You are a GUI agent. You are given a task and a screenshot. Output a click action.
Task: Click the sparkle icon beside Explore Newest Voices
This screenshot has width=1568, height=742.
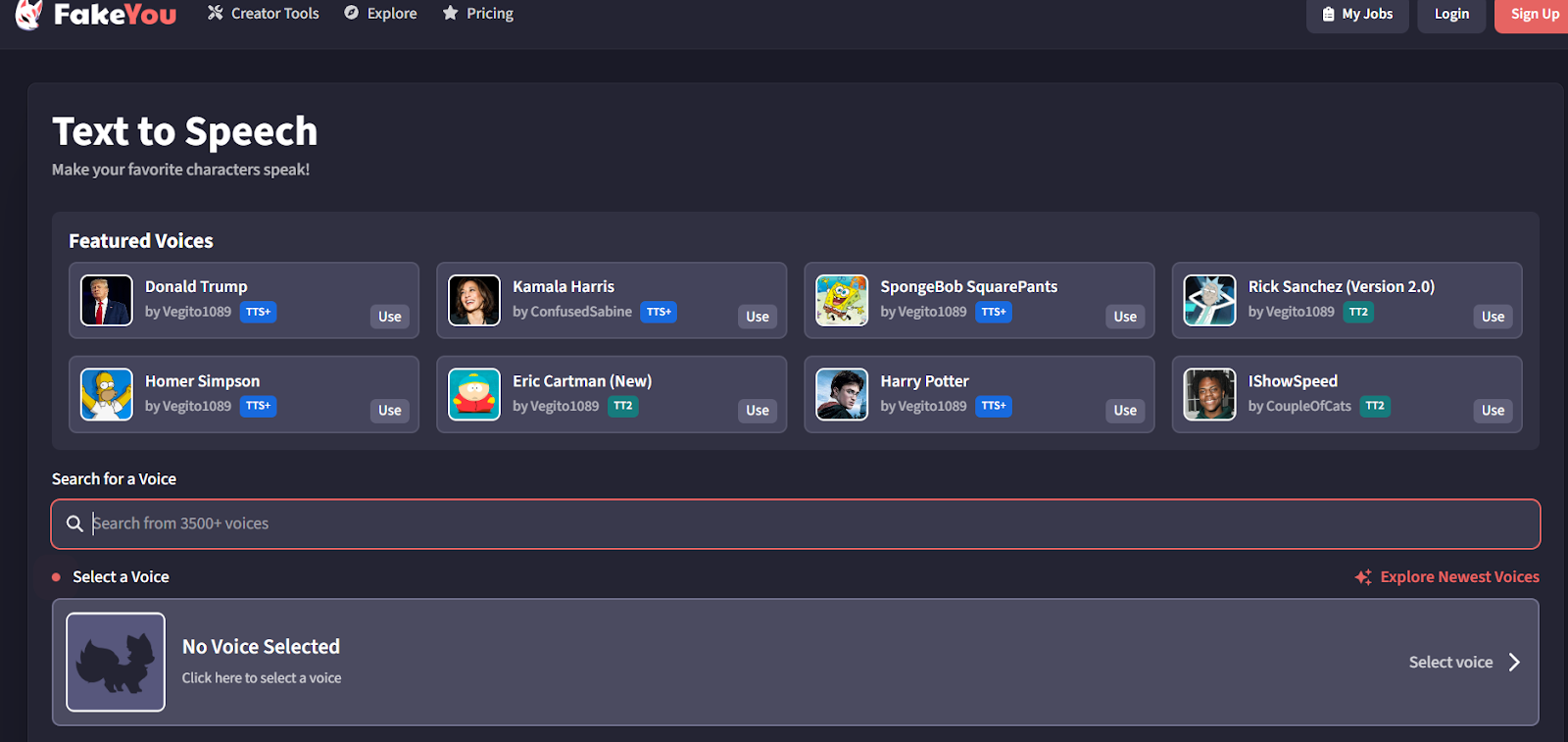(1363, 577)
